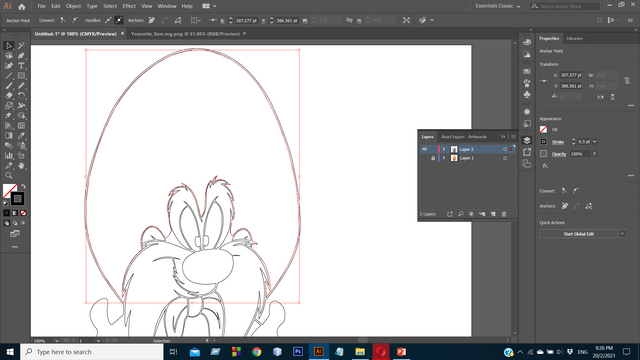Click the Illustrator Home icon
The height and width of the screenshot is (360, 640).
click(22, 7)
